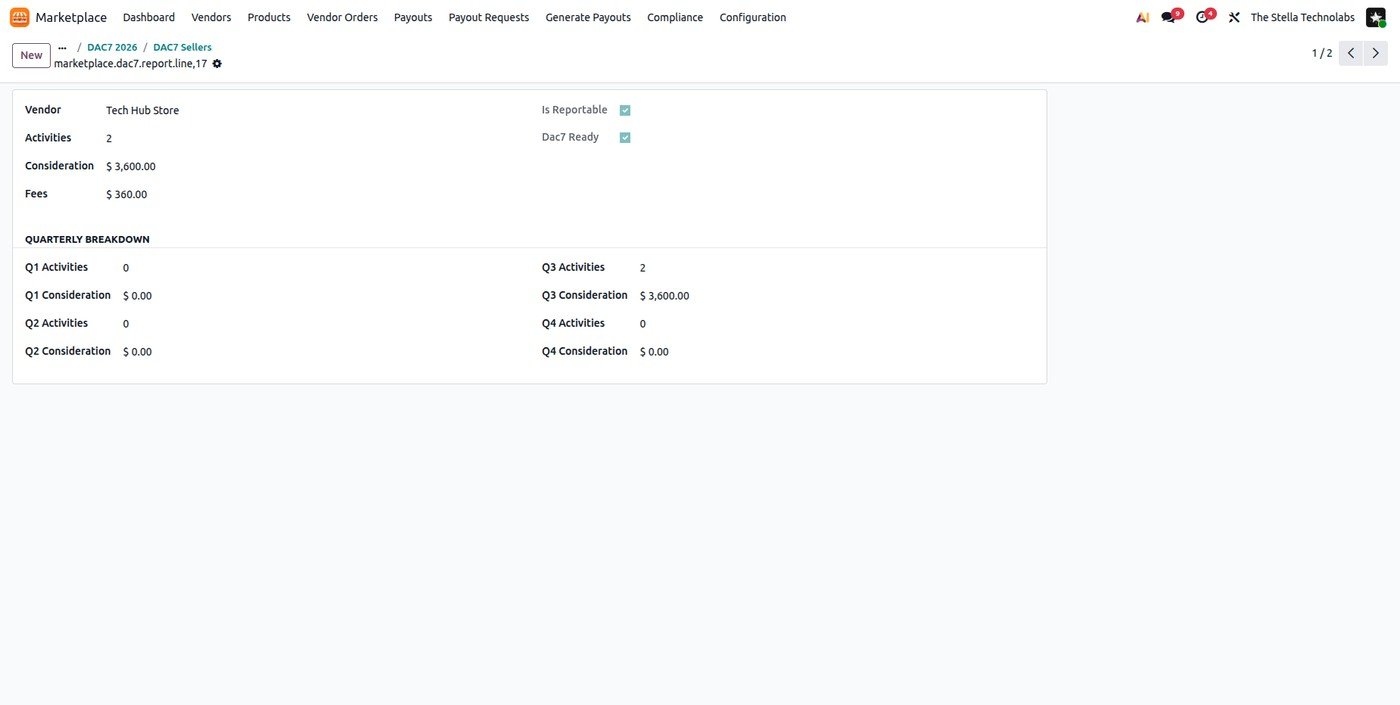Click the Q2 Consideration value $ 0.00
The height and width of the screenshot is (705, 1400).
coord(138,352)
